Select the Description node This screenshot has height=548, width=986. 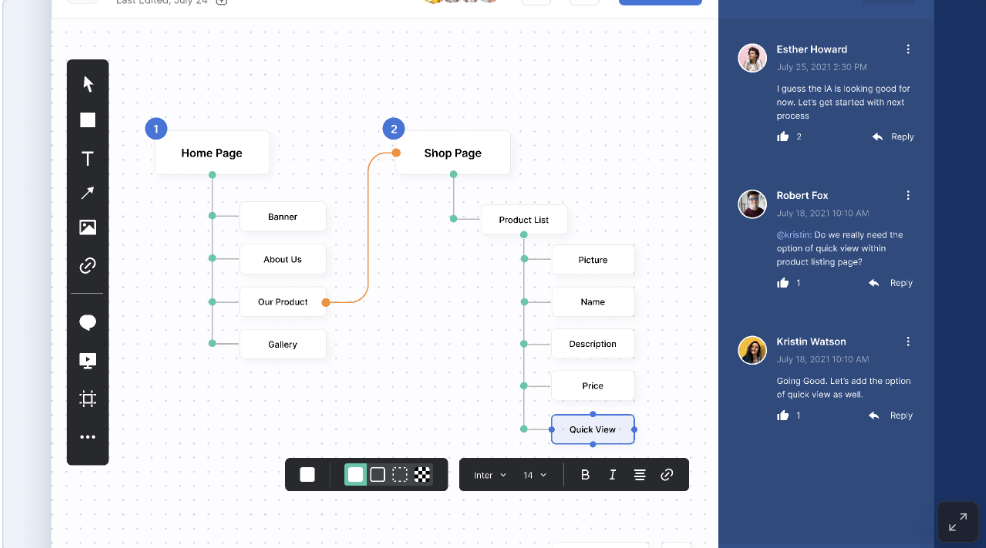(x=592, y=344)
